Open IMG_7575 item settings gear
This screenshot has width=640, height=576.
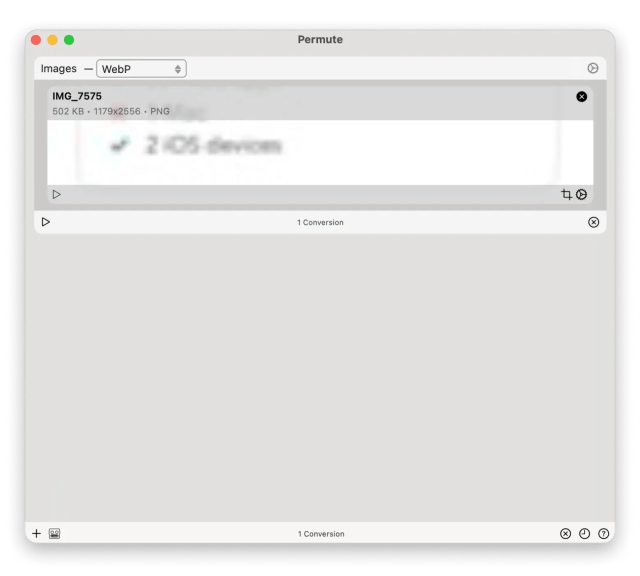click(581, 194)
